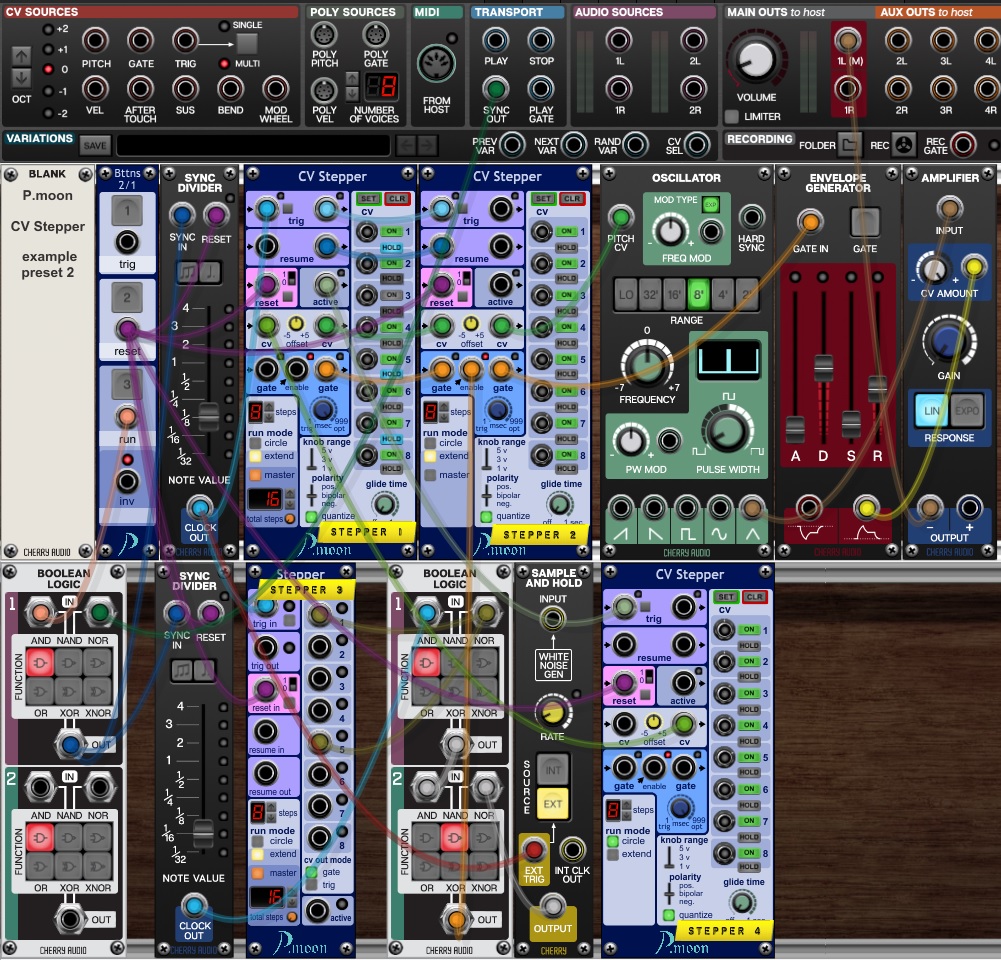Click the Transport PLAY jack

coord(496,41)
